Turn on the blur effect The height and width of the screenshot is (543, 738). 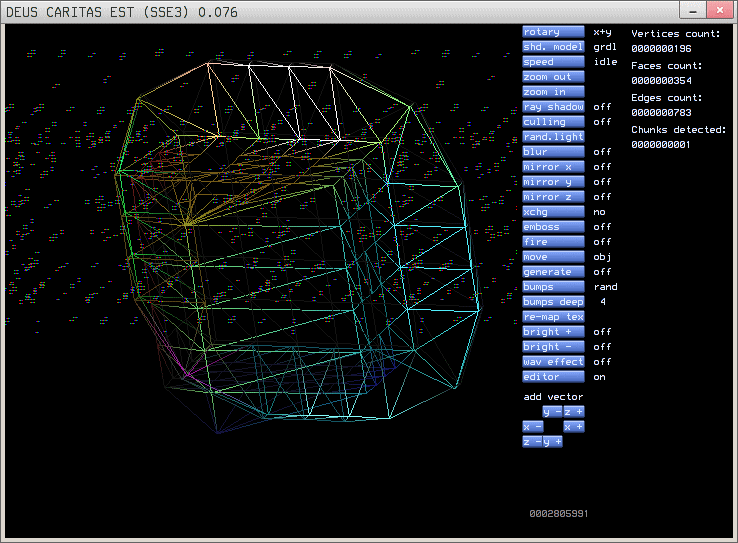point(553,152)
